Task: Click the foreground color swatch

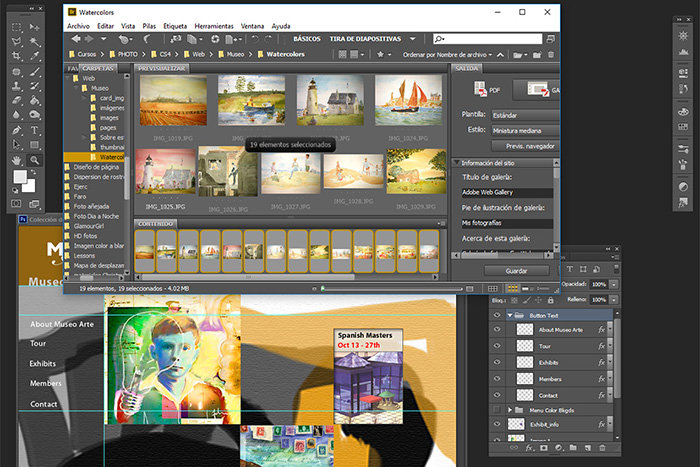Action: point(20,177)
